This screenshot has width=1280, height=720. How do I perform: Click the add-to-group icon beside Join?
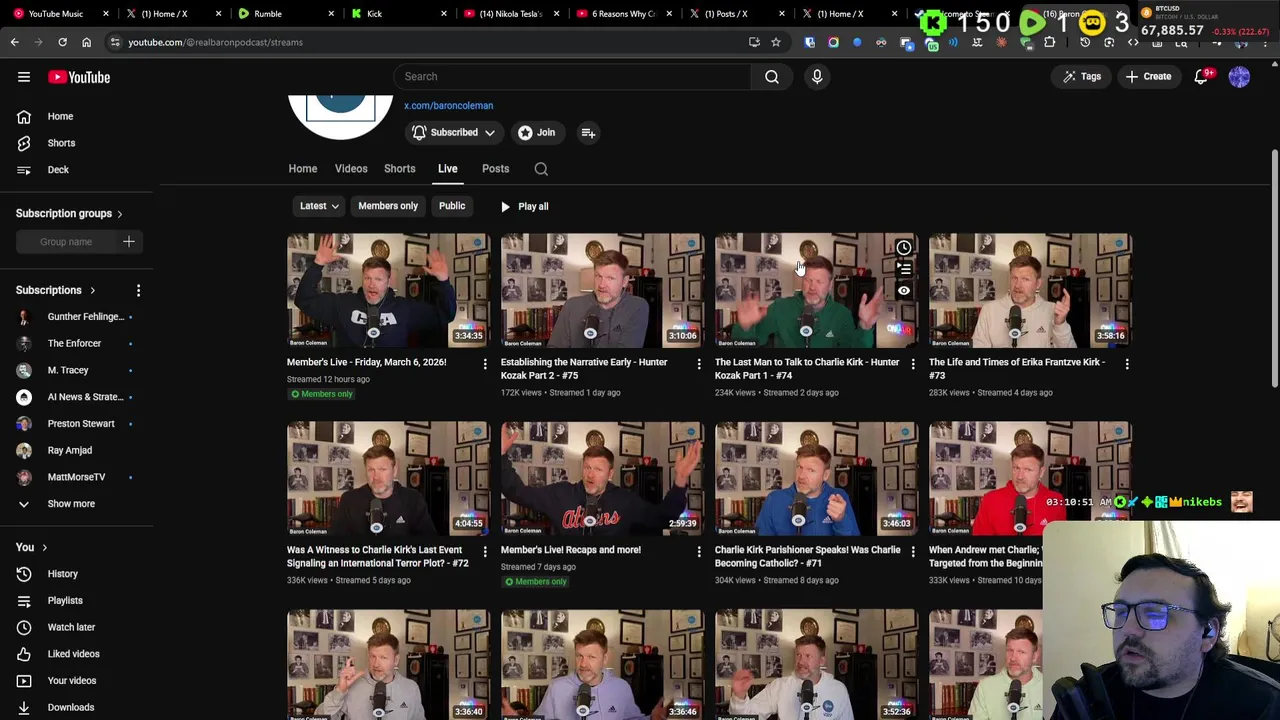pos(588,132)
